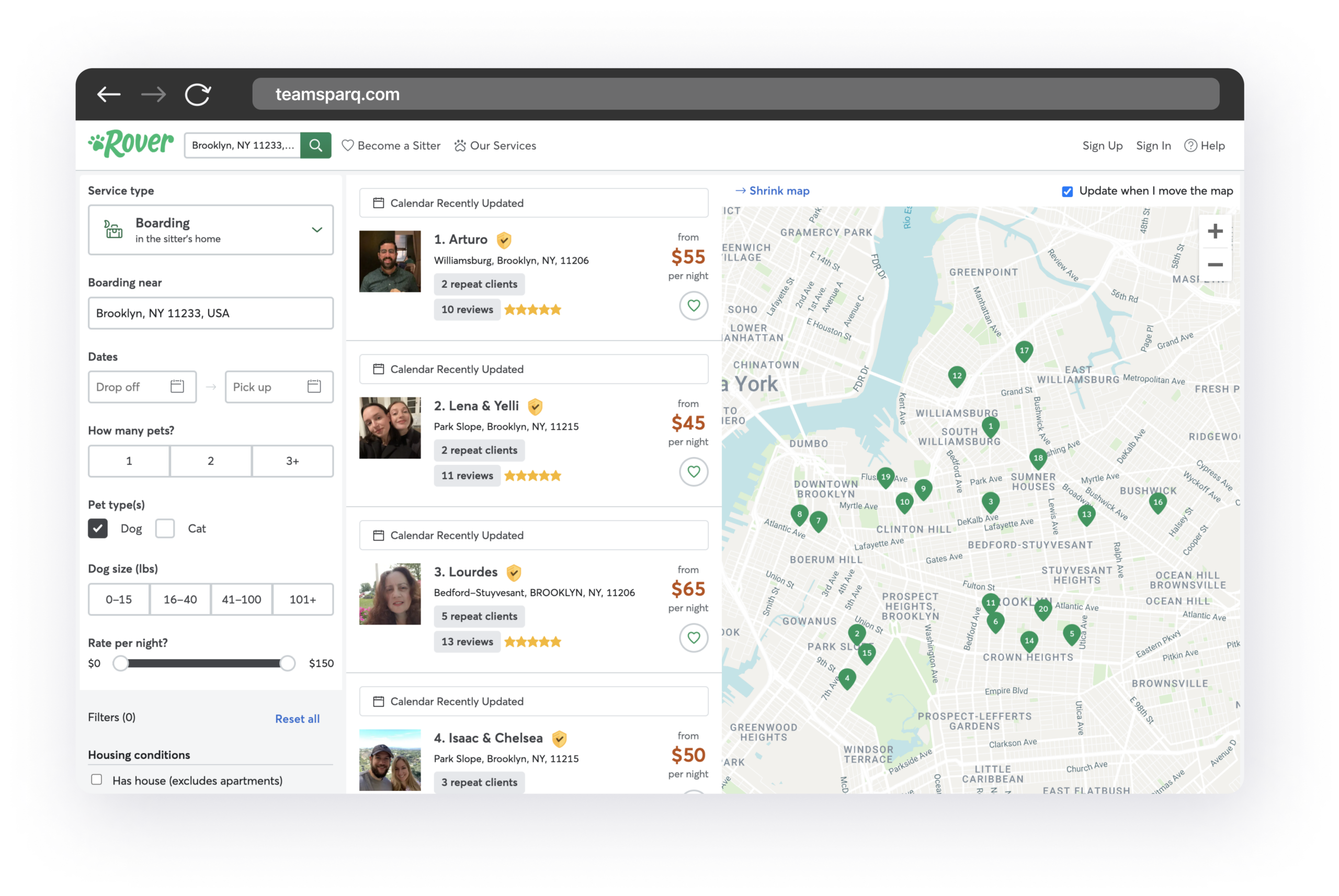Click map pin number 4
This screenshot has width=1339, height=896.
847,679
